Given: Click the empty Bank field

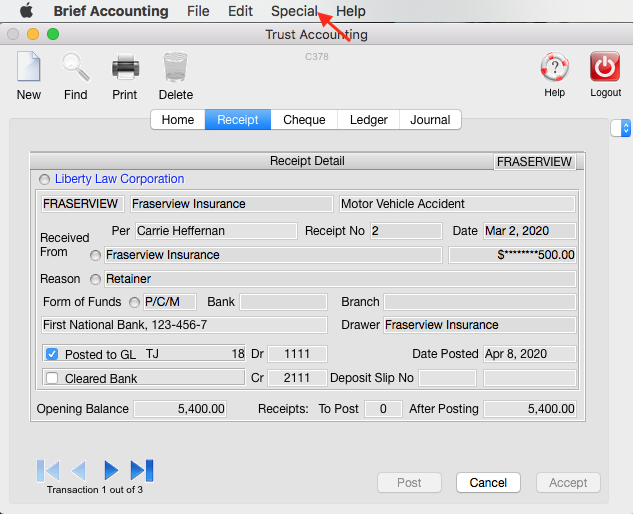Looking at the screenshot, I should 283,302.
